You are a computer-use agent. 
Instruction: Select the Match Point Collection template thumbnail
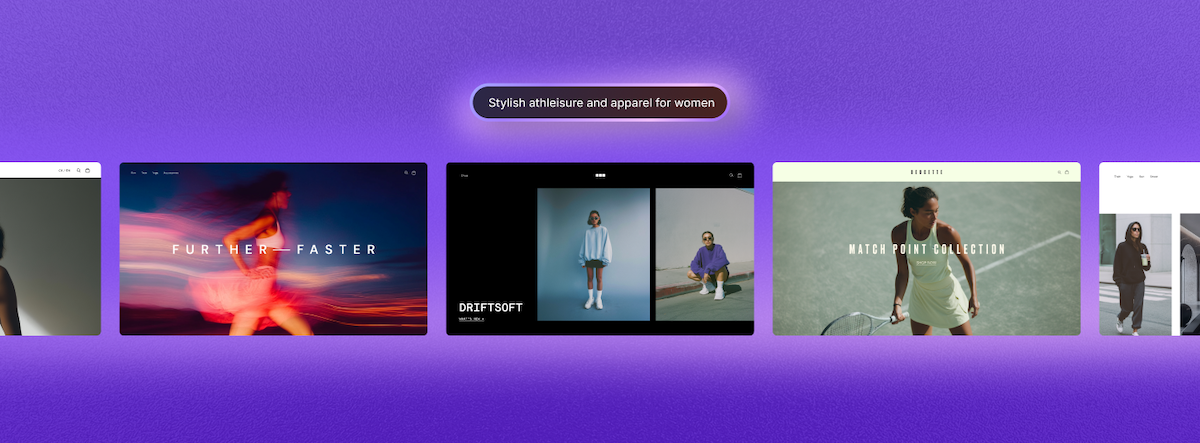click(x=926, y=249)
